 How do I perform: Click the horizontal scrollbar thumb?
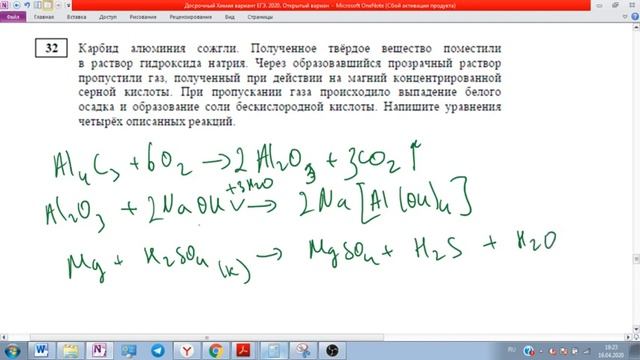pos(207,337)
